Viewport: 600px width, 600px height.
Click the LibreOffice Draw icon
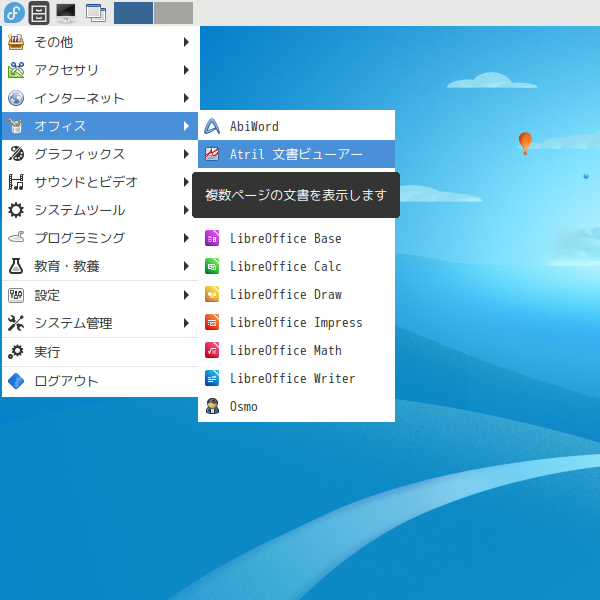pyautogui.click(x=212, y=294)
